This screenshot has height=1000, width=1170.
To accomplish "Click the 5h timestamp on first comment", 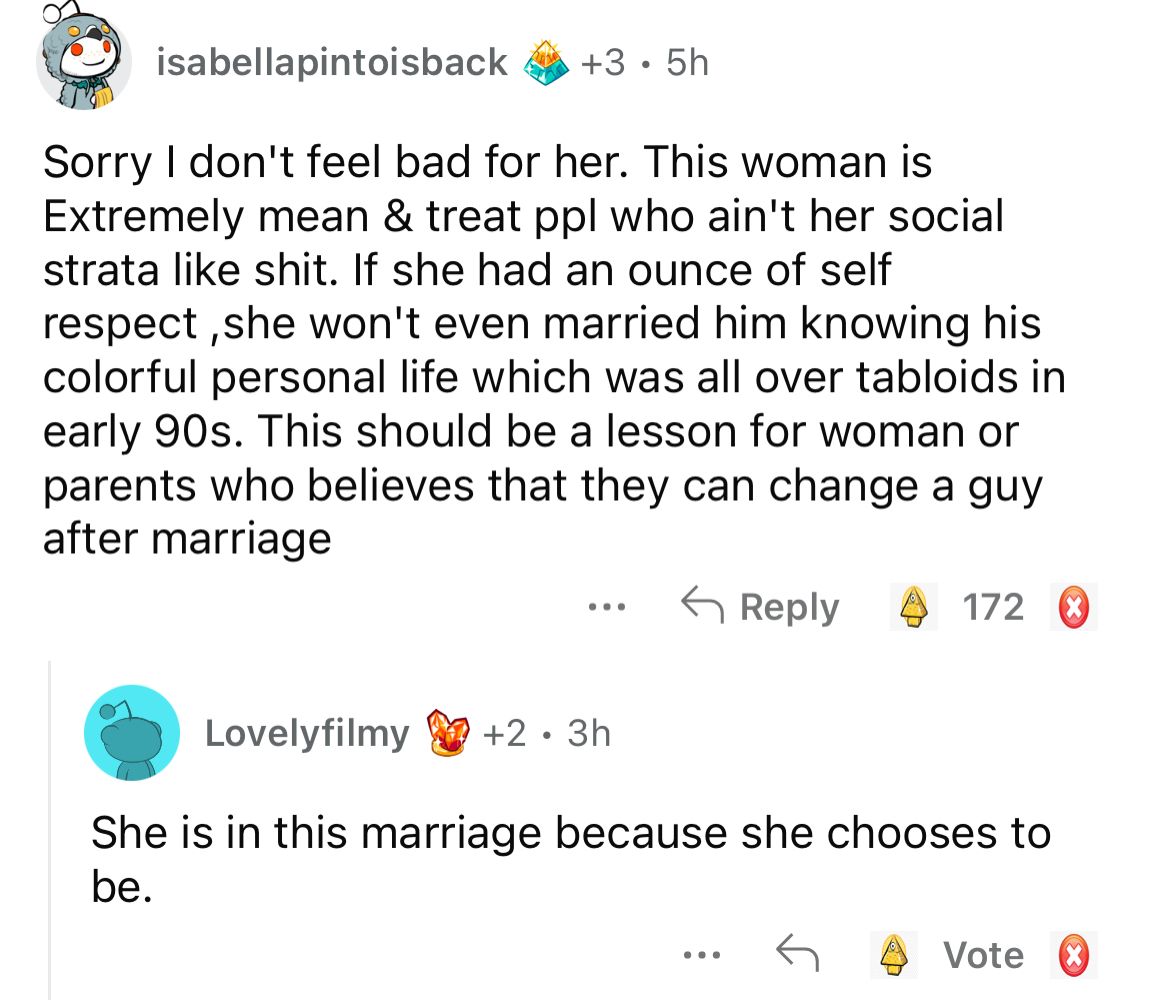I will (686, 62).
